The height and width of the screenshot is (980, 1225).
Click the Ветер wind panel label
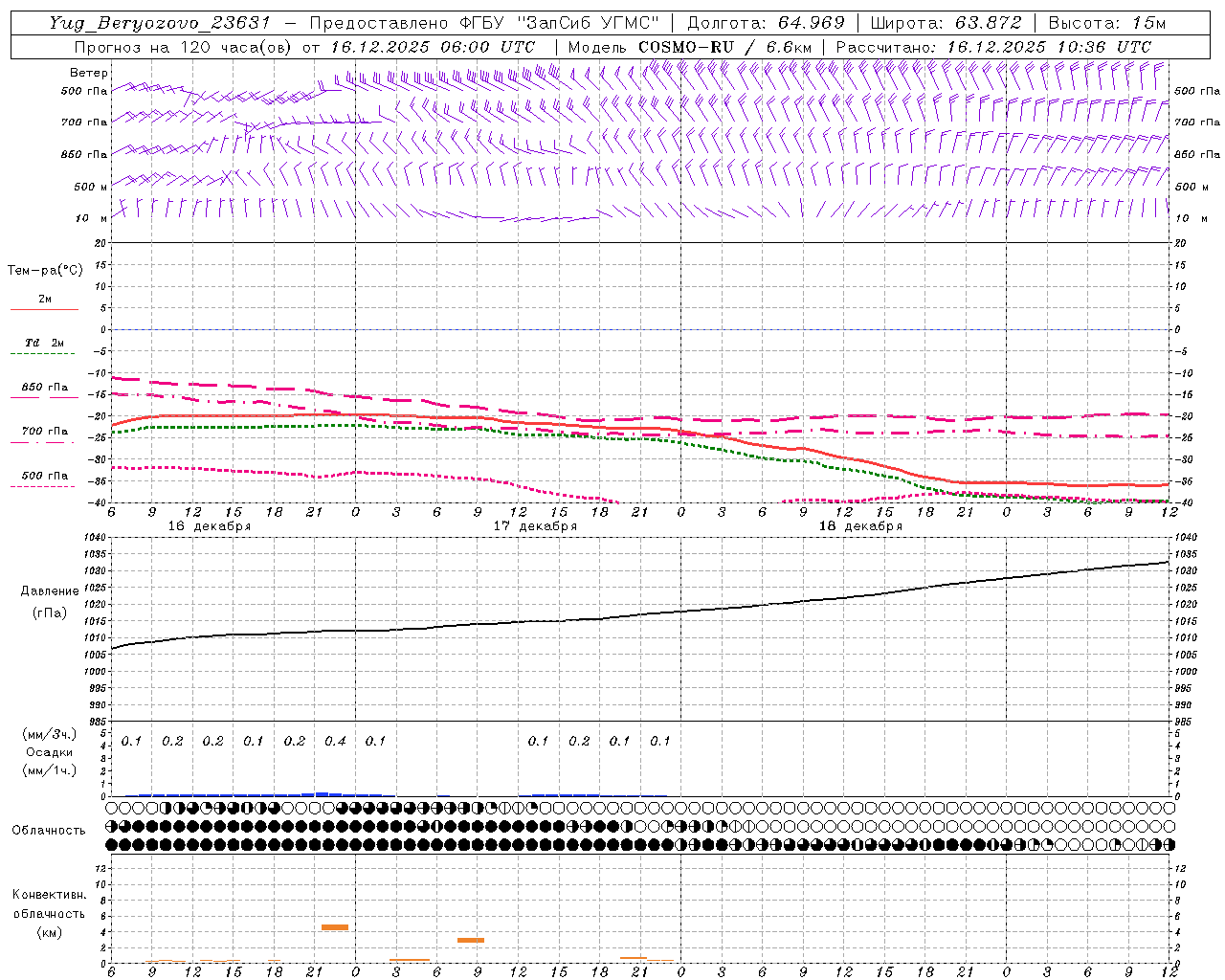(88, 73)
